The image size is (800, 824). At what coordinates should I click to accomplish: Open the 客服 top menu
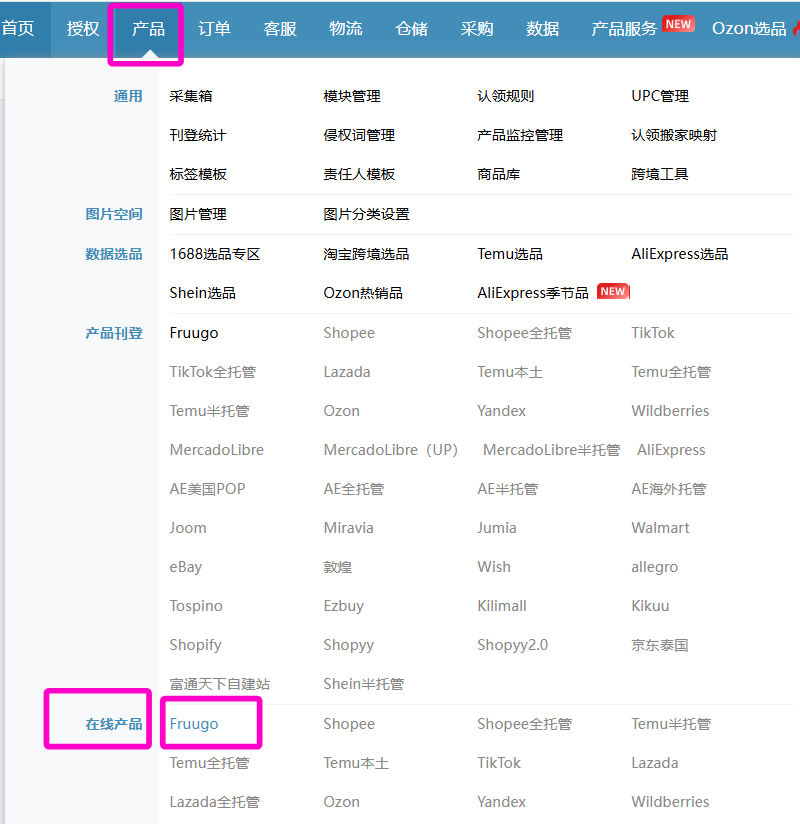(x=280, y=28)
